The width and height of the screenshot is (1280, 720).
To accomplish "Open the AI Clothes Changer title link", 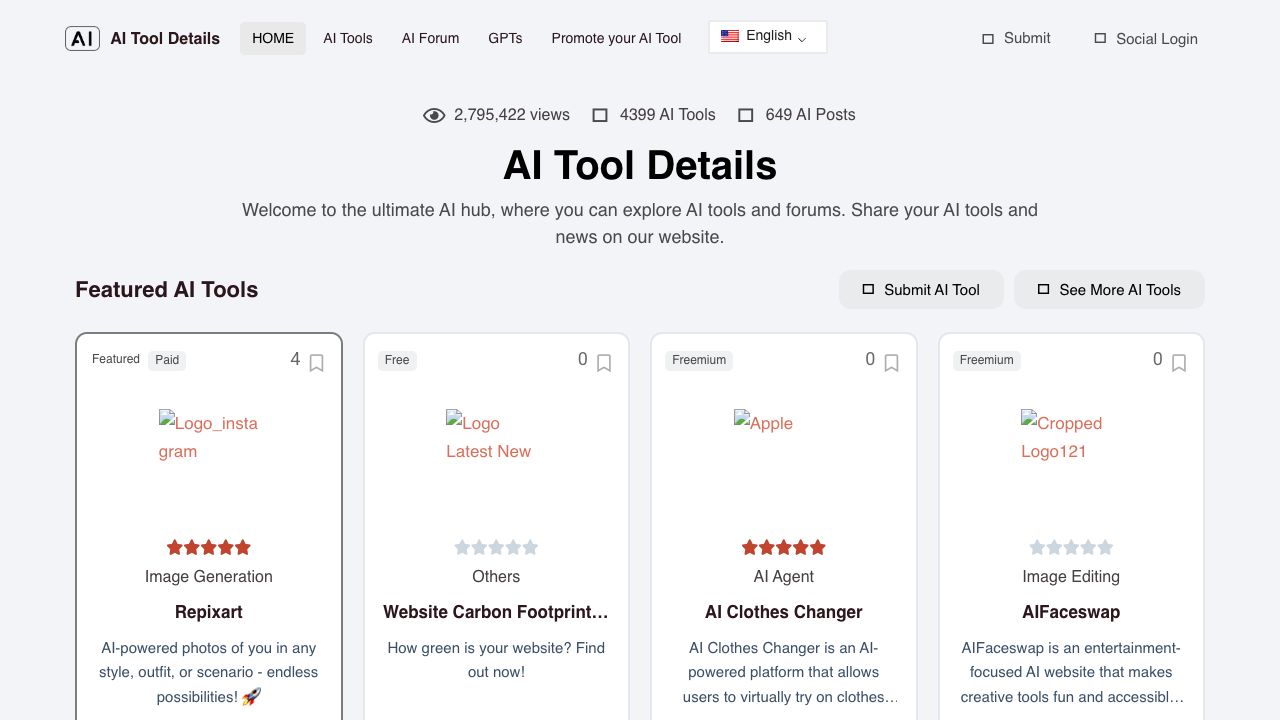I will [783, 612].
